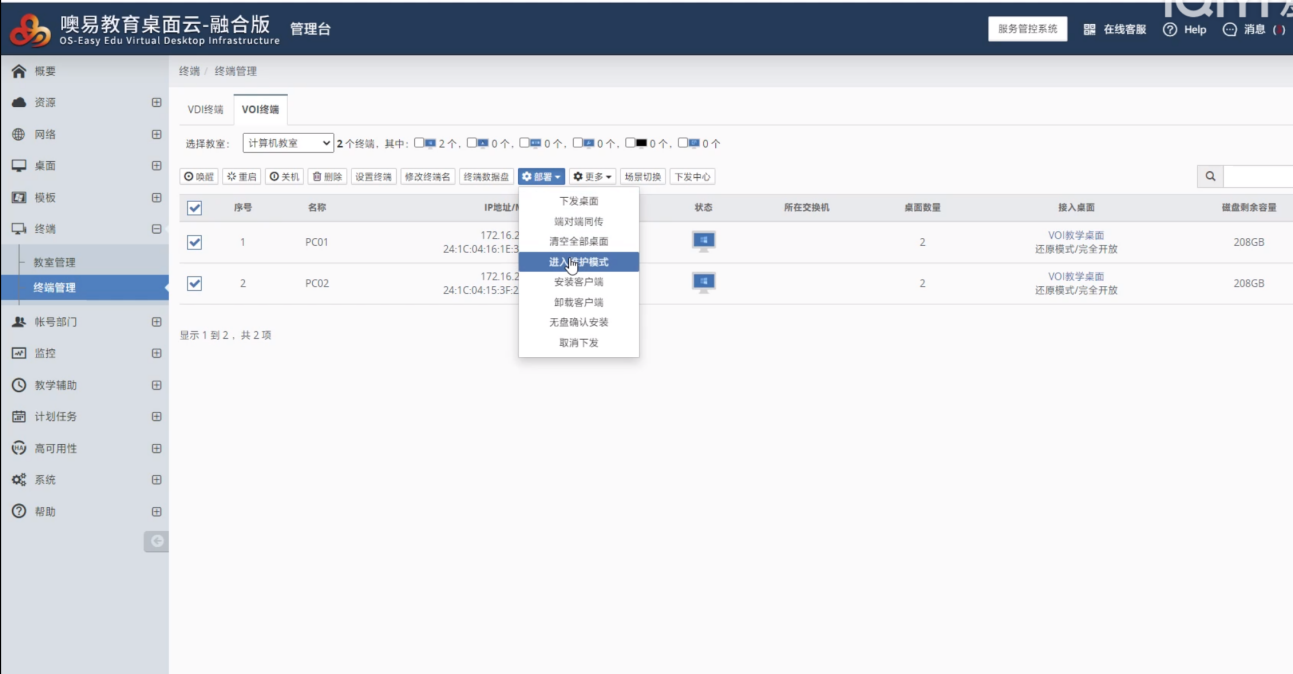This screenshot has height=674, width=1293.
Task: Click the 消息 message icon
Action: point(1230,30)
